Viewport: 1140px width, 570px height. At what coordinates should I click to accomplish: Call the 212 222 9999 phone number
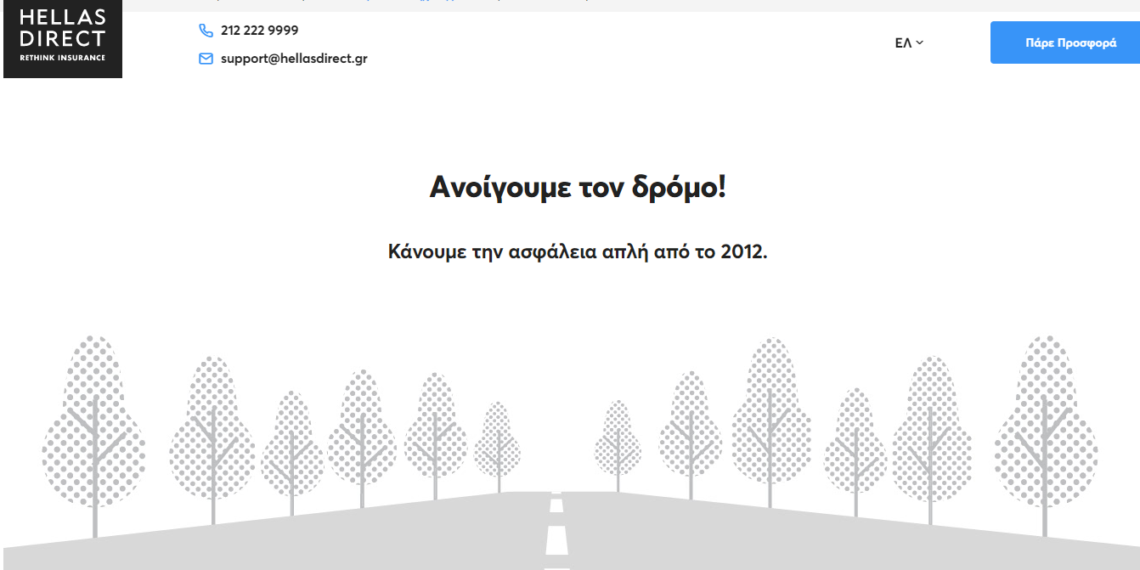[259, 31]
